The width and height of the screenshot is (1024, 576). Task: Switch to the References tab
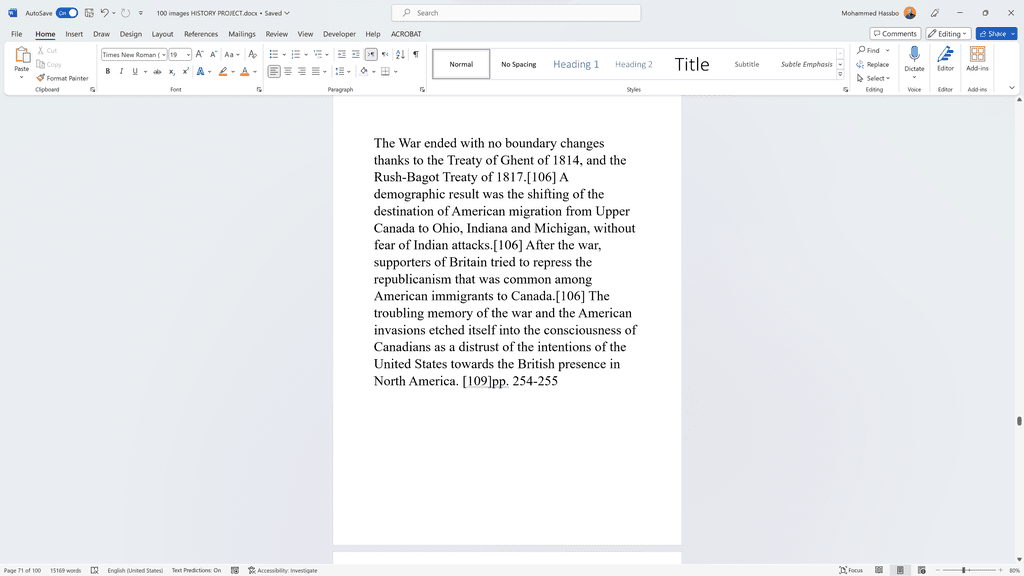(200, 34)
